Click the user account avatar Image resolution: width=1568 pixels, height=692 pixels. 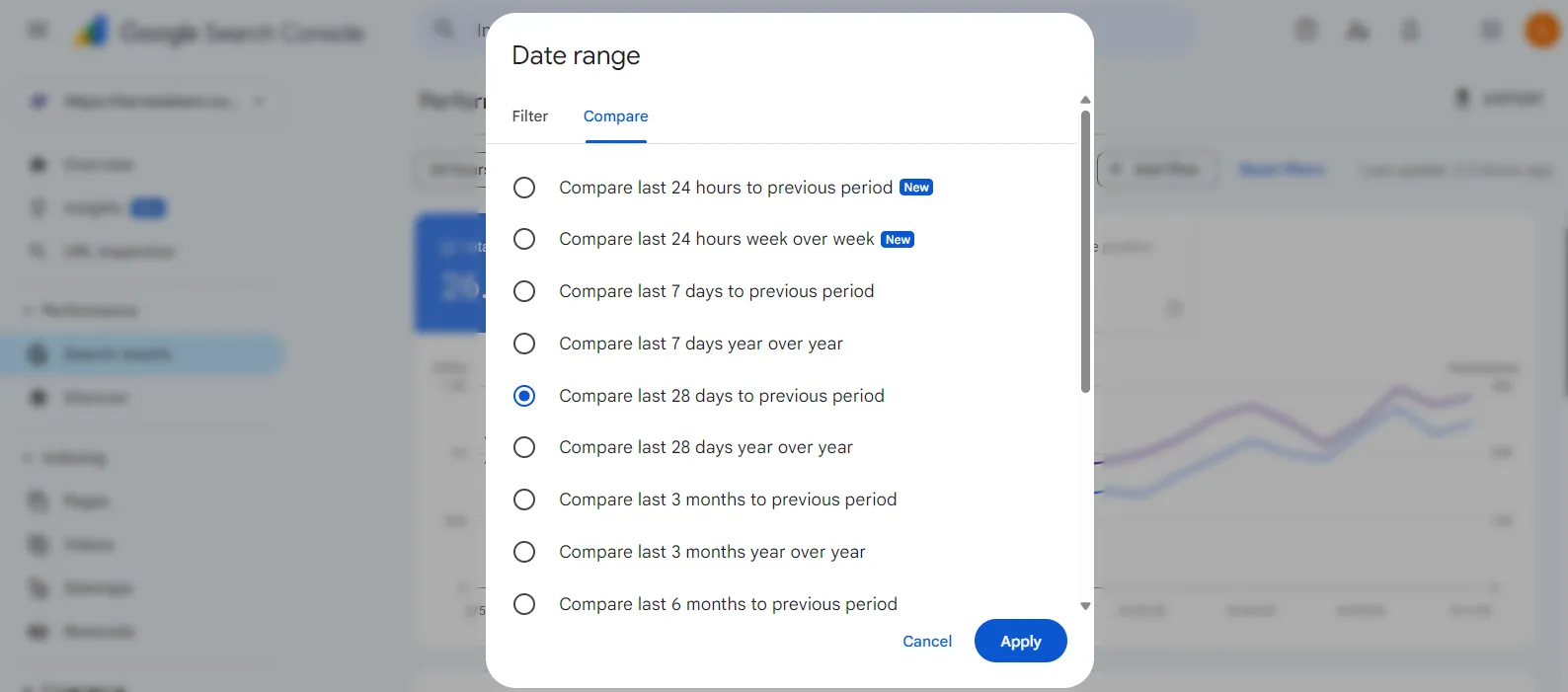point(1541,31)
